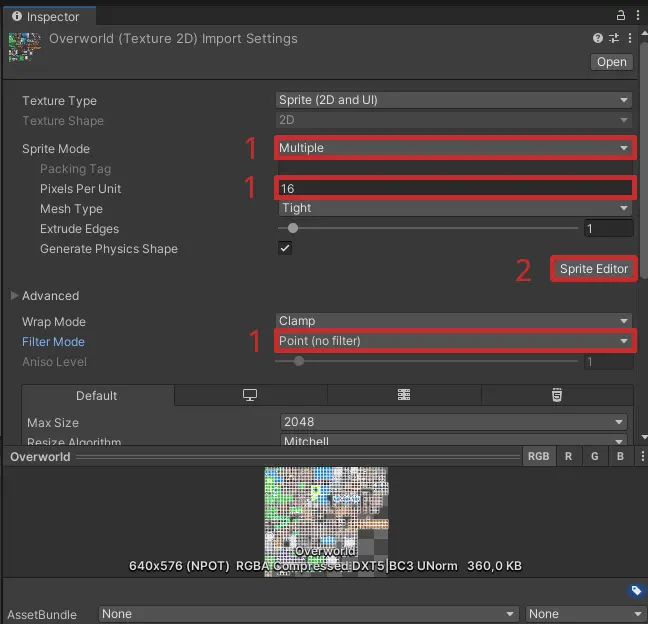Open the Texture Shape dropdown
Image resolution: width=648 pixels, height=624 pixels.
coord(454,120)
